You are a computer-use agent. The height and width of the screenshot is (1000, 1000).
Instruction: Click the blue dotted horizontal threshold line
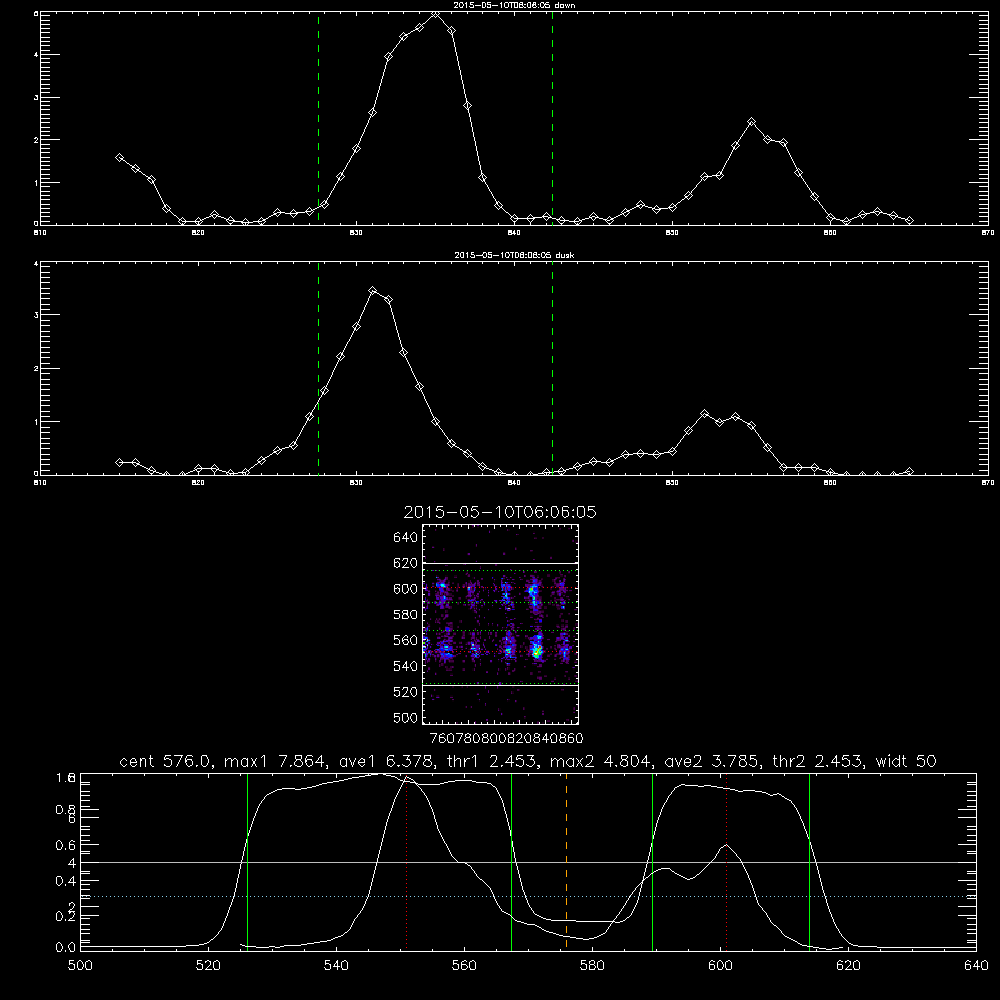tap(528, 897)
